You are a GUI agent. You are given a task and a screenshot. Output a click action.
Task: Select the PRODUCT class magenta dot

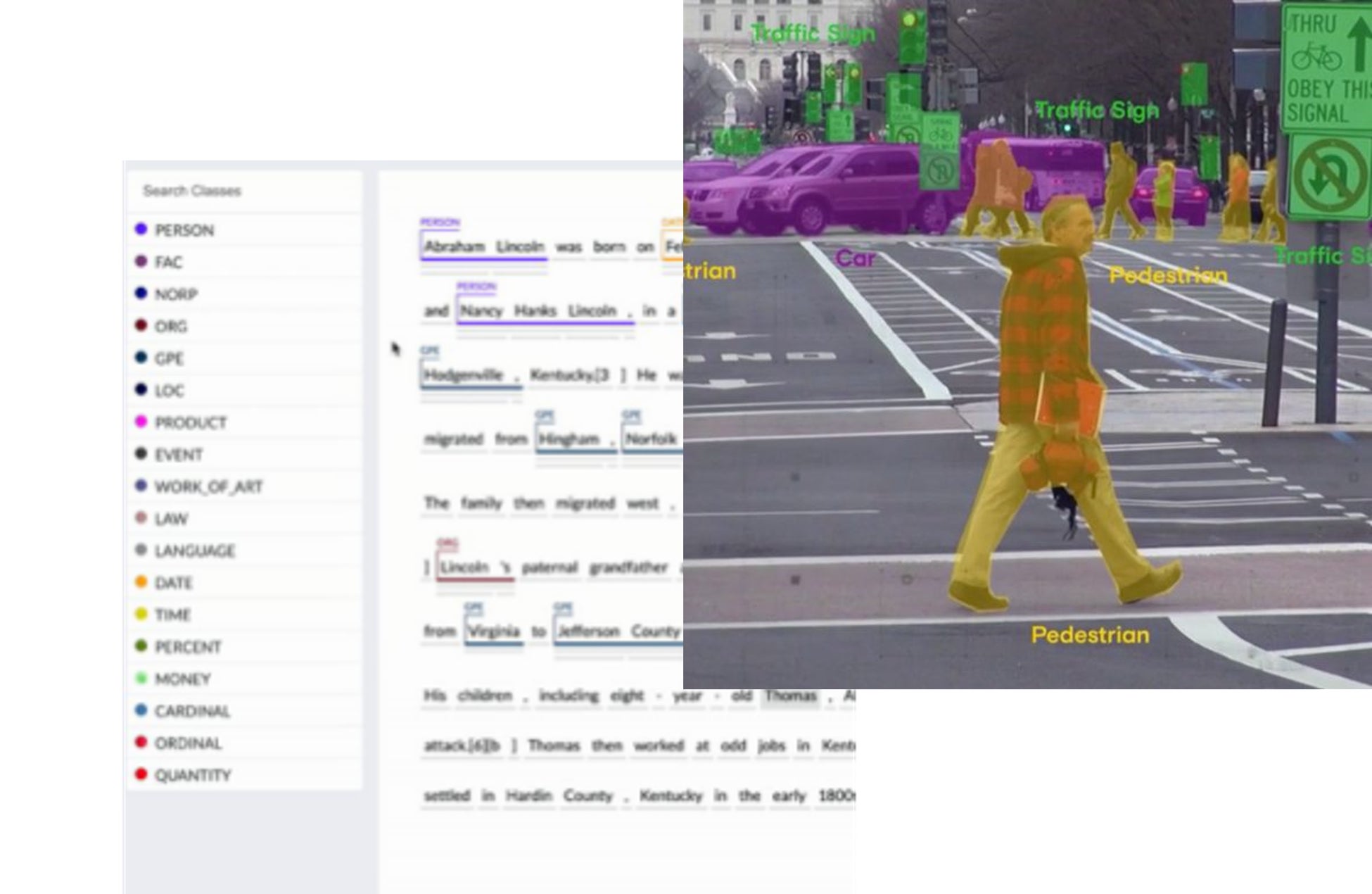pyautogui.click(x=141, y=421)
